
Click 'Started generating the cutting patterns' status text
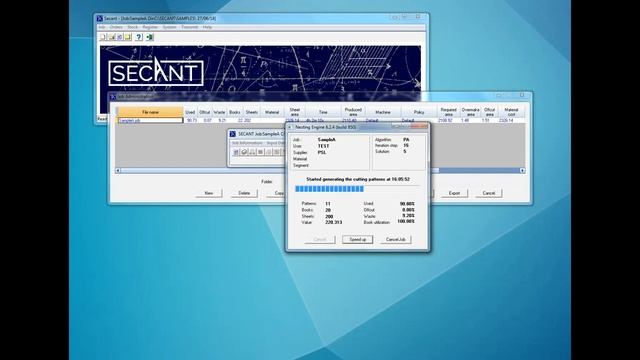point(358,179)
